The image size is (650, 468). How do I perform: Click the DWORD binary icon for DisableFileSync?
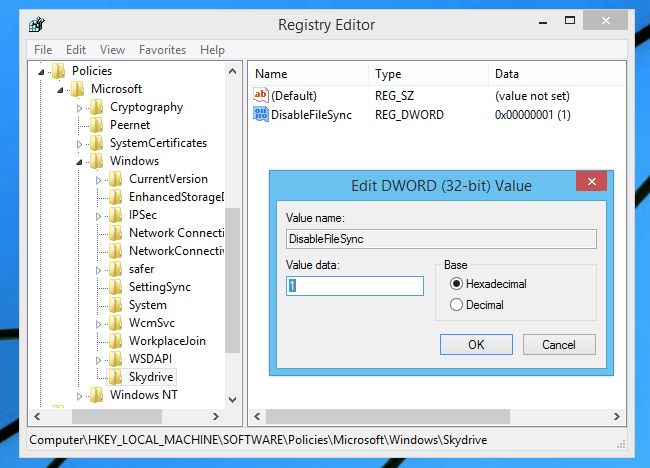click(x=261, y=114)
